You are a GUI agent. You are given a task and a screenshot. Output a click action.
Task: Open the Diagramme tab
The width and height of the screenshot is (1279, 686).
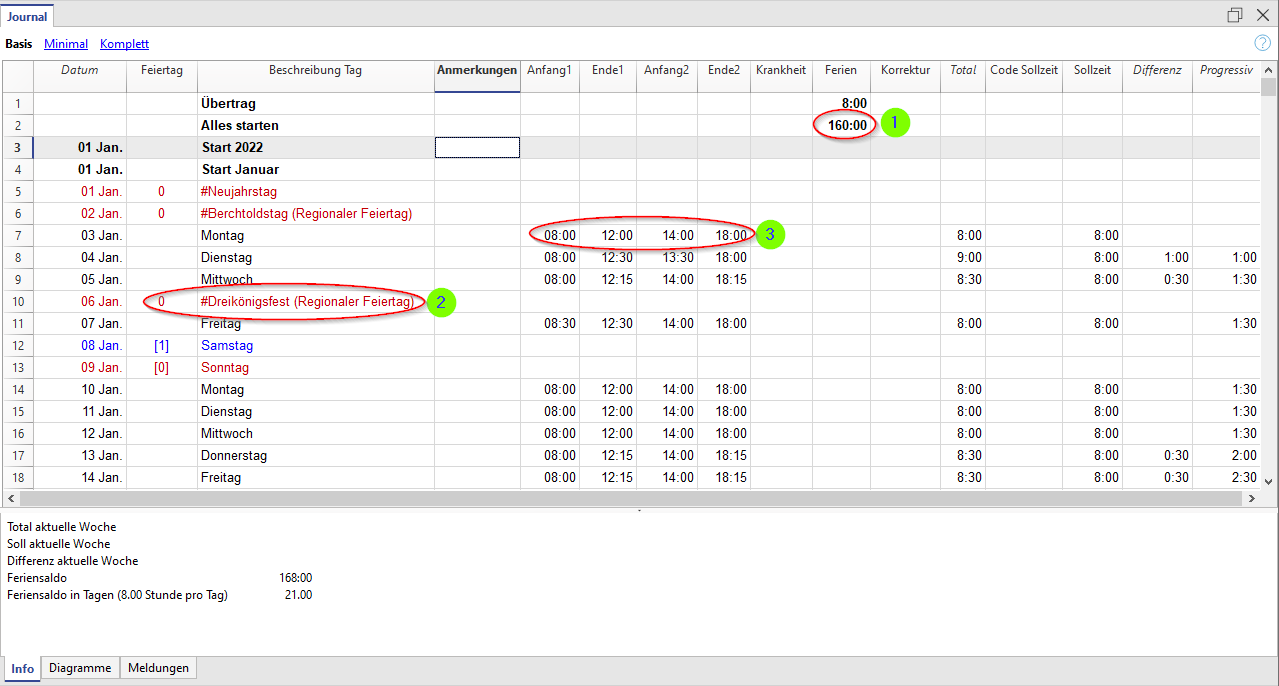[80, 668]
